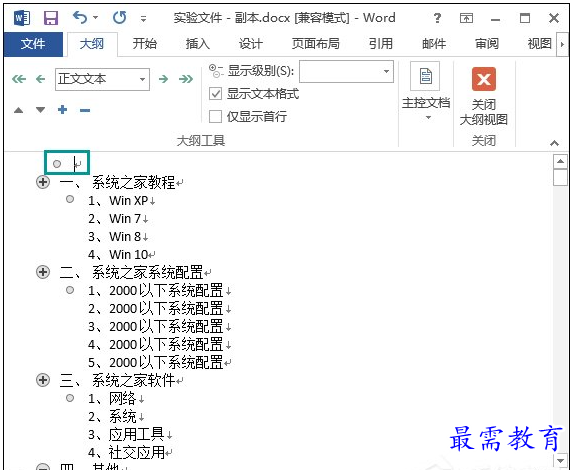Click the text 一、系统之家教程
Viewport: 571px width, 470px height.
[x=118, y=182]
